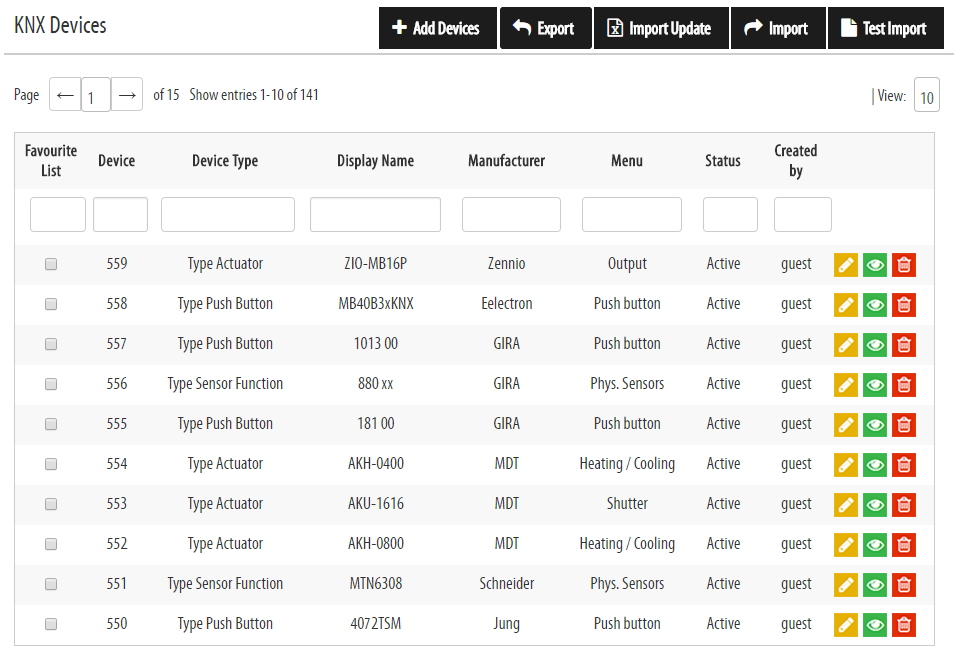Go to the next page arrow
The image size is (962, 652).
[x=127, y=95]
